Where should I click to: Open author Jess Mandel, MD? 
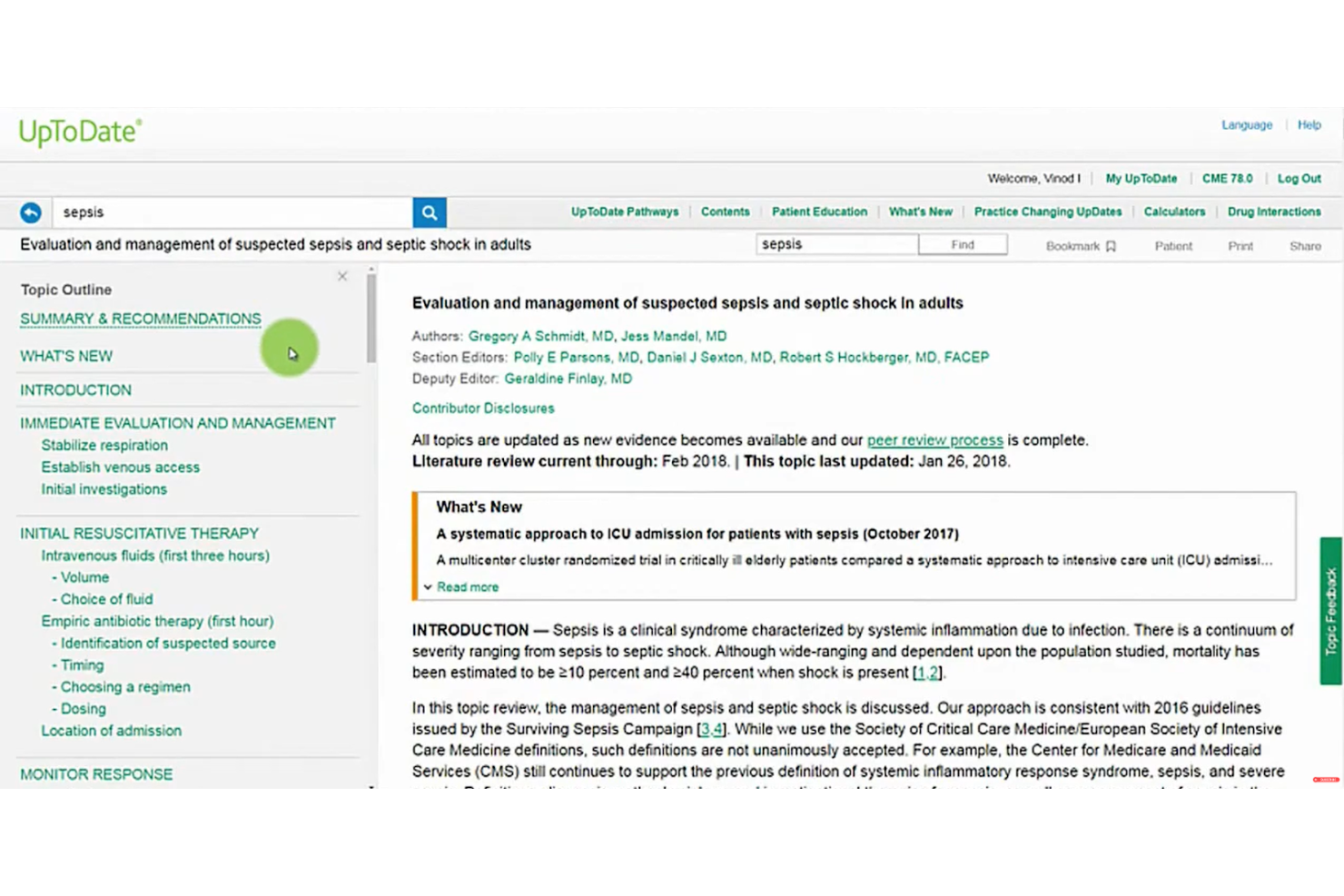(674, 336)
